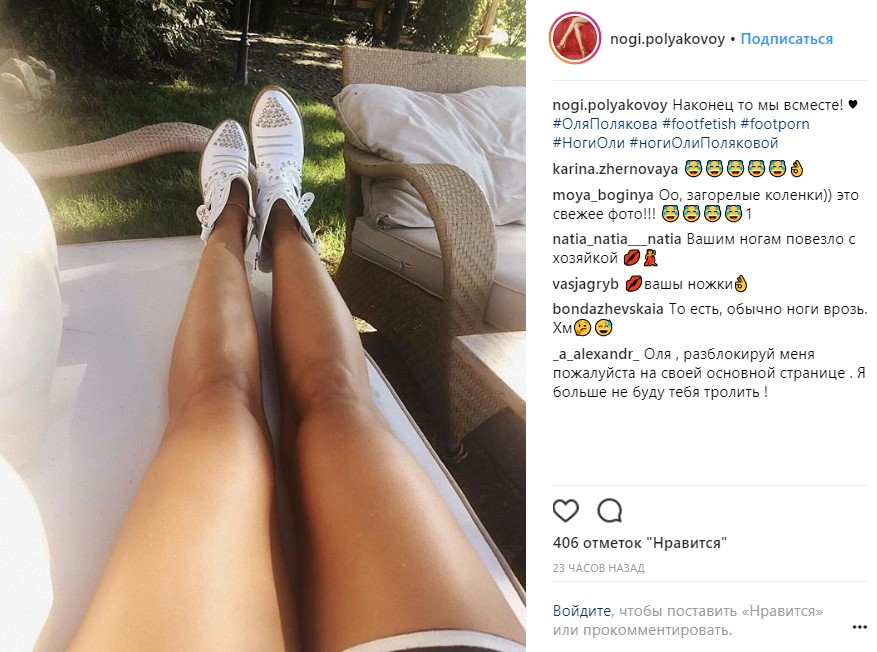Screen dimensions: 877x652
Task: Open hashtag #НогиОли
Action: tap(588, 143)
